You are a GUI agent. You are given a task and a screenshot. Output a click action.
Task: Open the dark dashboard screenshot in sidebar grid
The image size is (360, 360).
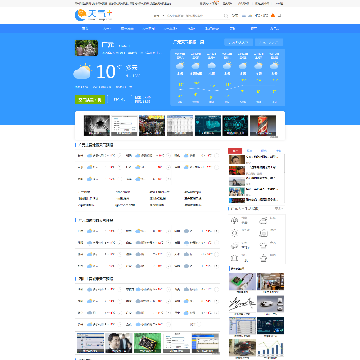click(x=271, y=325)
